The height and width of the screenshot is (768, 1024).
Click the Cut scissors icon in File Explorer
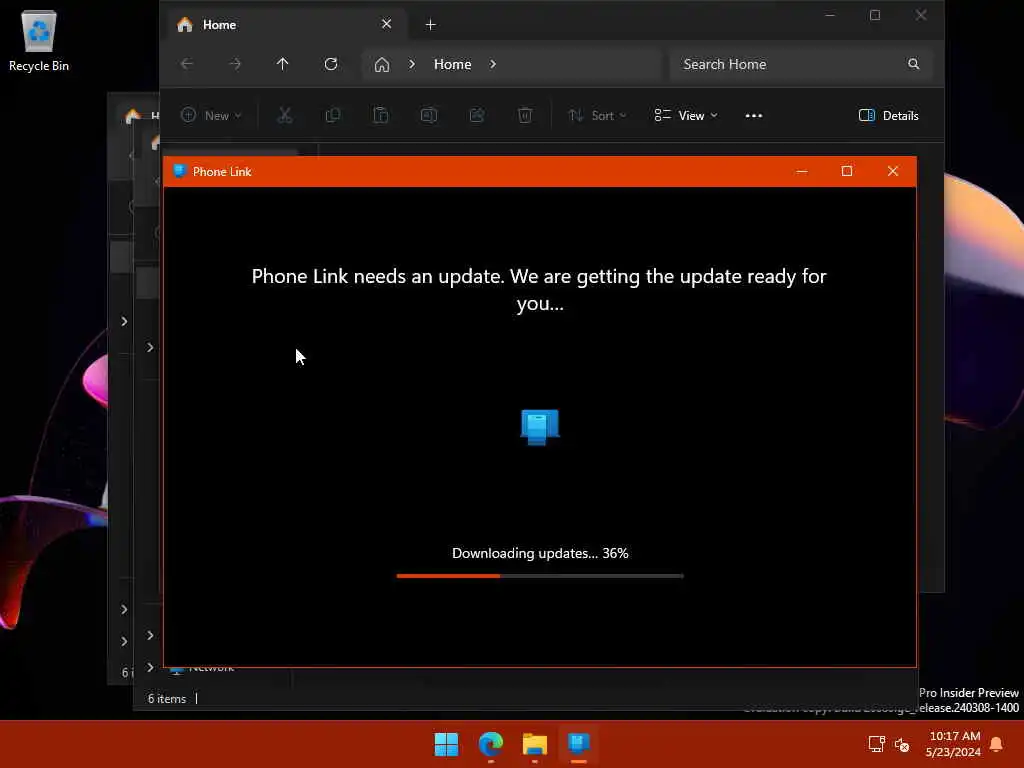coord(285,116)
